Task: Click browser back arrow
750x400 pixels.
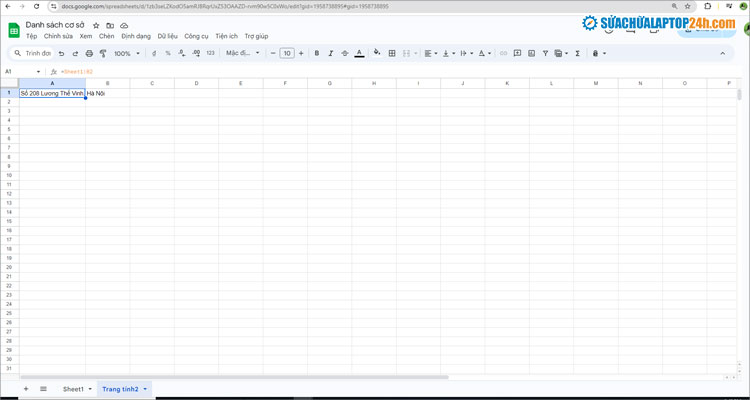Action: tap(7, 6)
